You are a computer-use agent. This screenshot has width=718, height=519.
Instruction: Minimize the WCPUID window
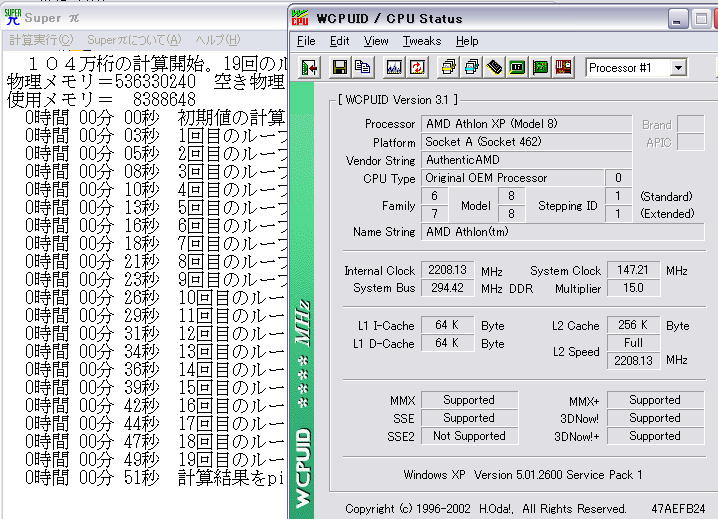tap(678, 19)
